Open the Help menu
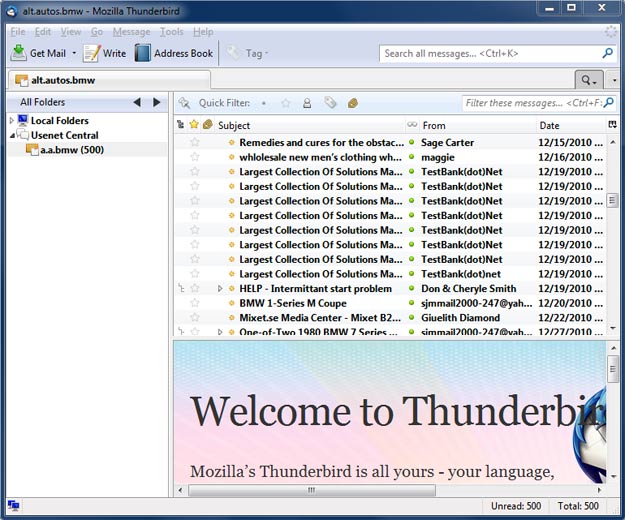Viewport: 625px width, 520px height. [203, 31]
